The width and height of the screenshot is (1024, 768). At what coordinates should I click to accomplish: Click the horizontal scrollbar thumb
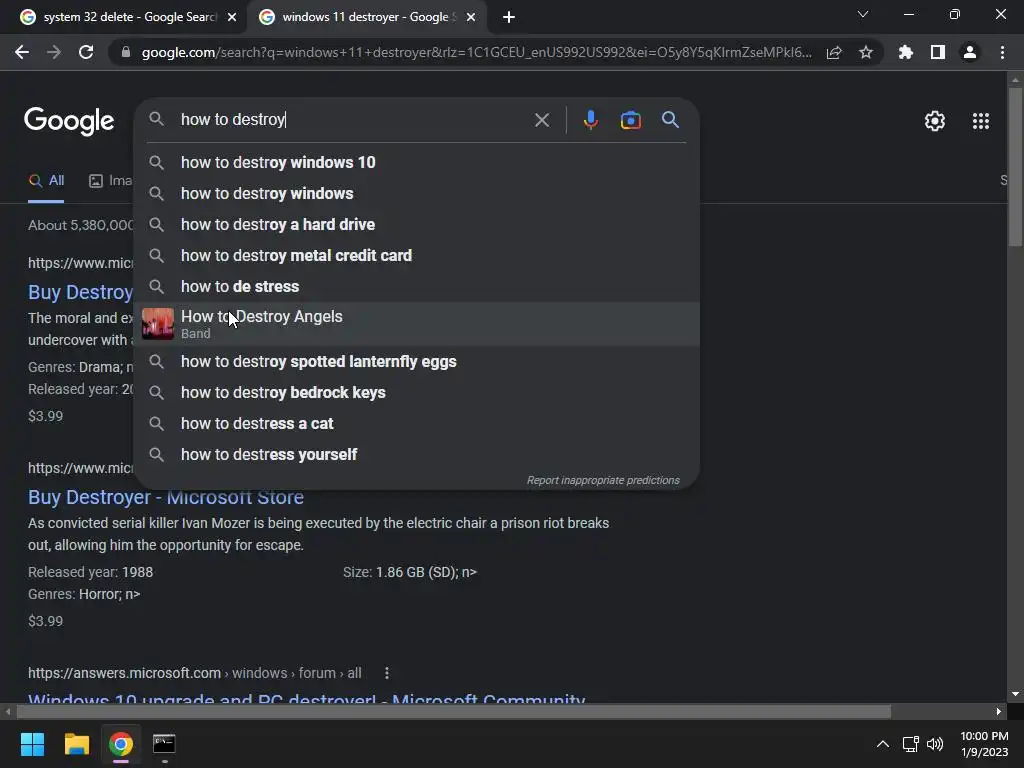click(x=453, y=711)
